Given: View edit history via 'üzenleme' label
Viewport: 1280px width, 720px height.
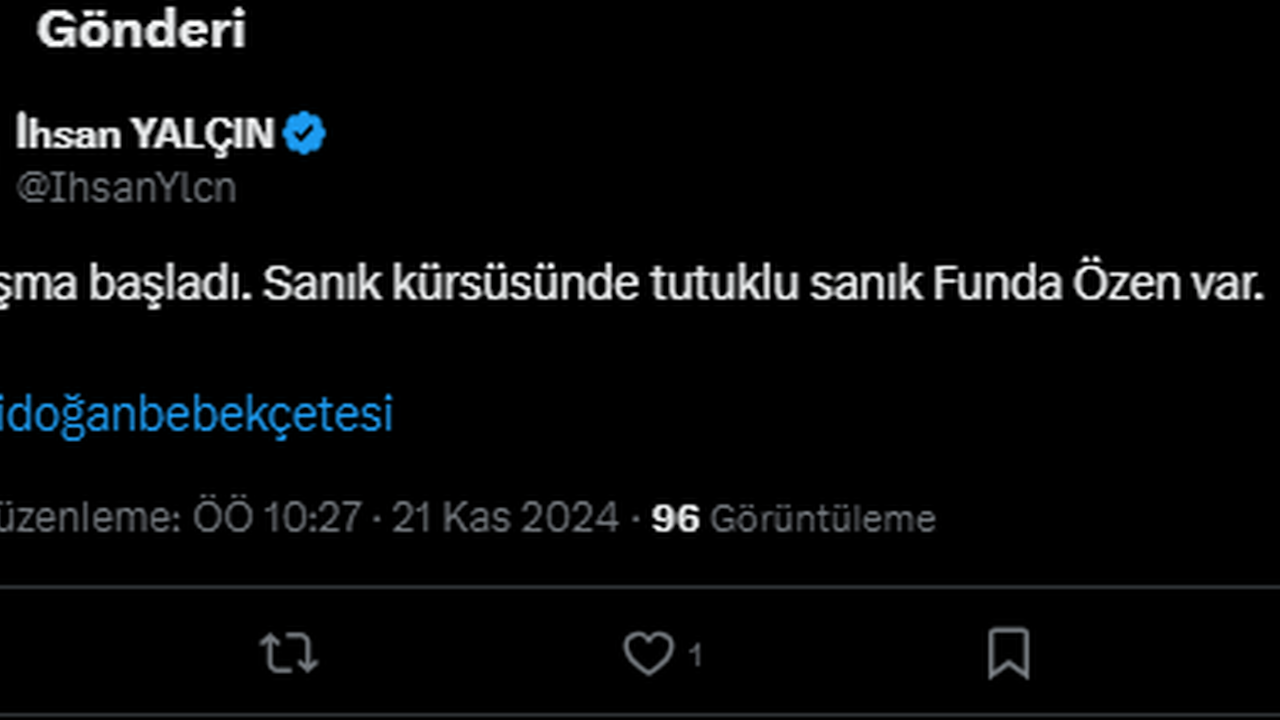Looking at the screenshot, I should [90, 518].
